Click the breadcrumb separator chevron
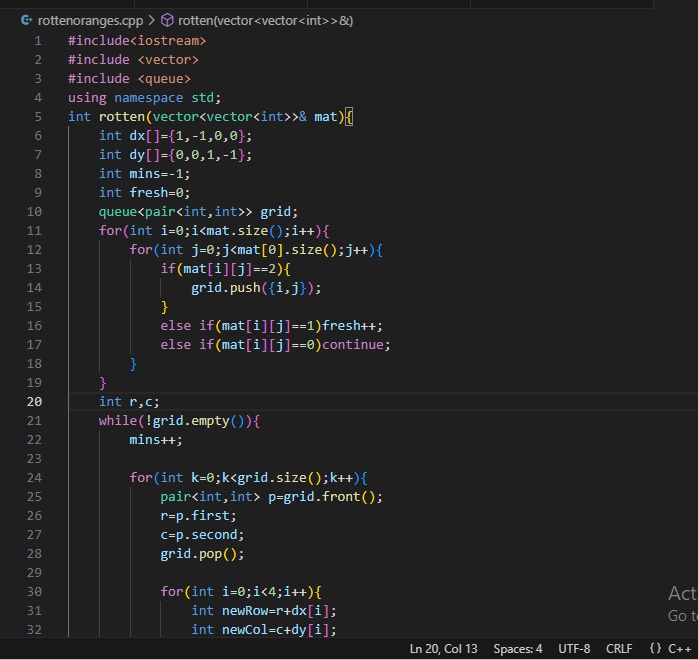The height and width of the screenshot is (660, 698). pos(152,20)
